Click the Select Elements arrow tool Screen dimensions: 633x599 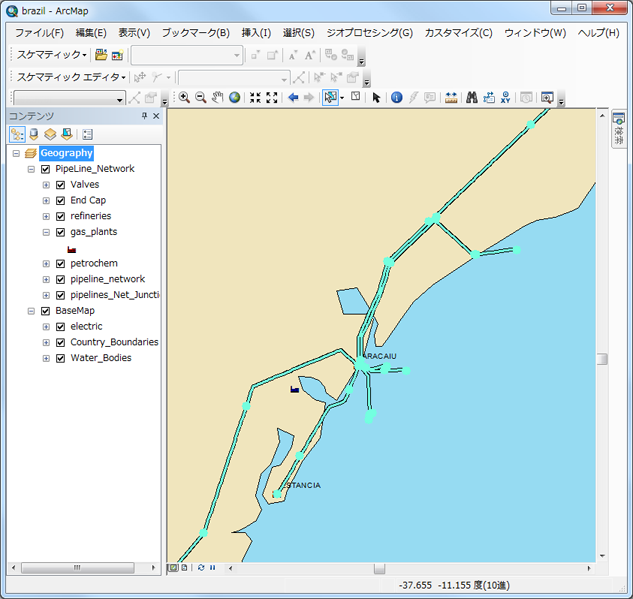pos(376,98)
